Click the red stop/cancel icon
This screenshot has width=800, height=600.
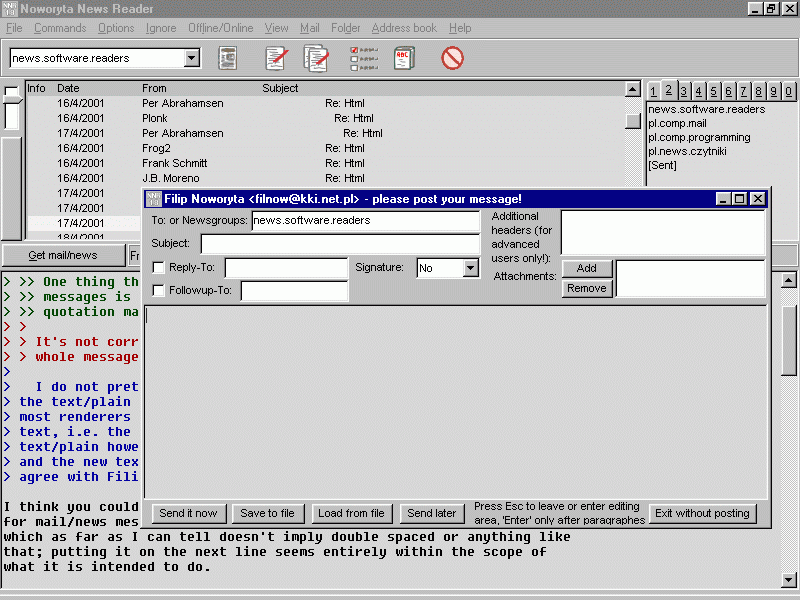[x=452, y=58]
